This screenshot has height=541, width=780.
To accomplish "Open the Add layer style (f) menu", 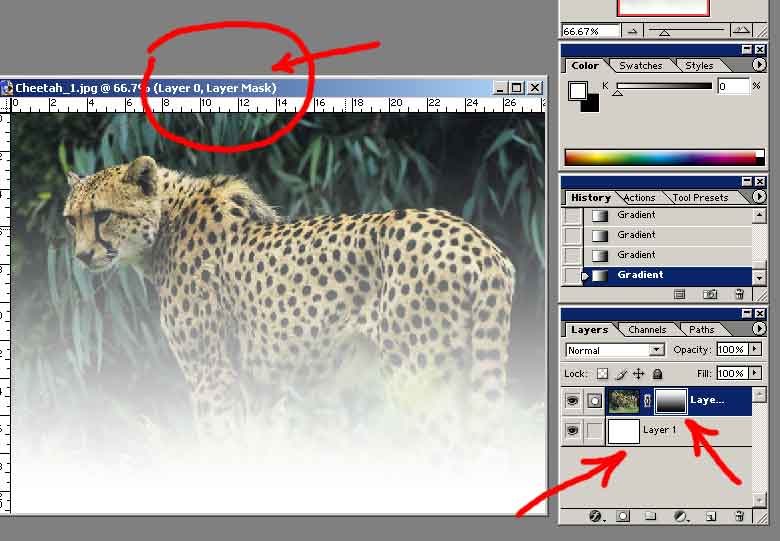I will [x=595, y=517].
